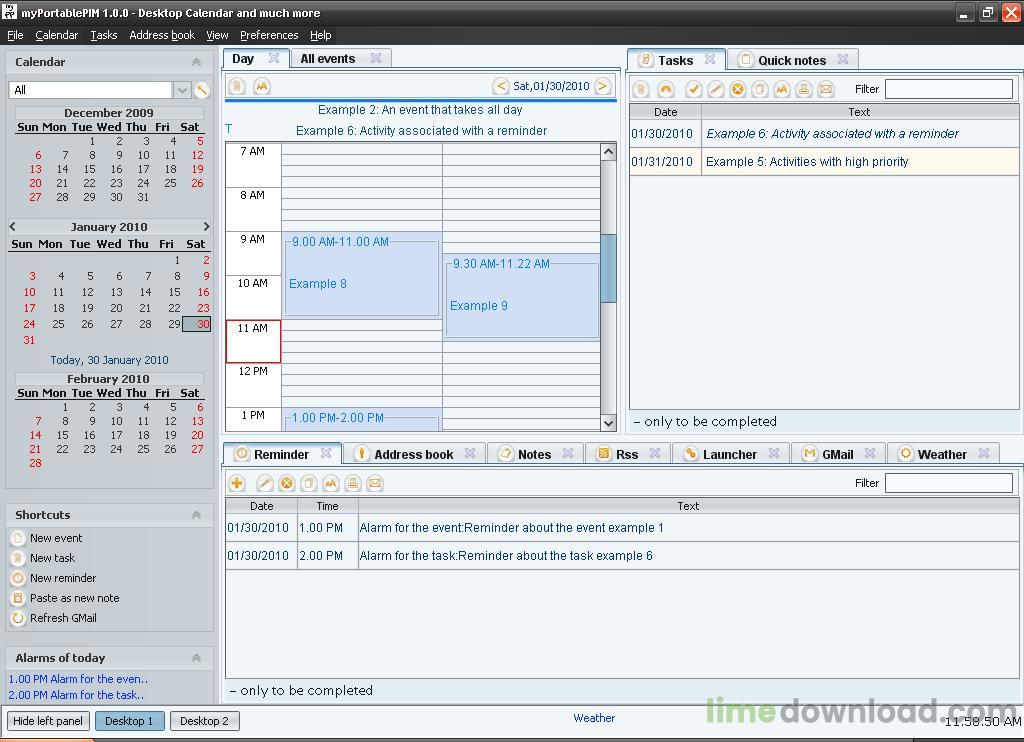The height and width of the screenshot is (742, 1024).
Task: Click the font size AA icon in the Day view
Action: pos(262,86)
